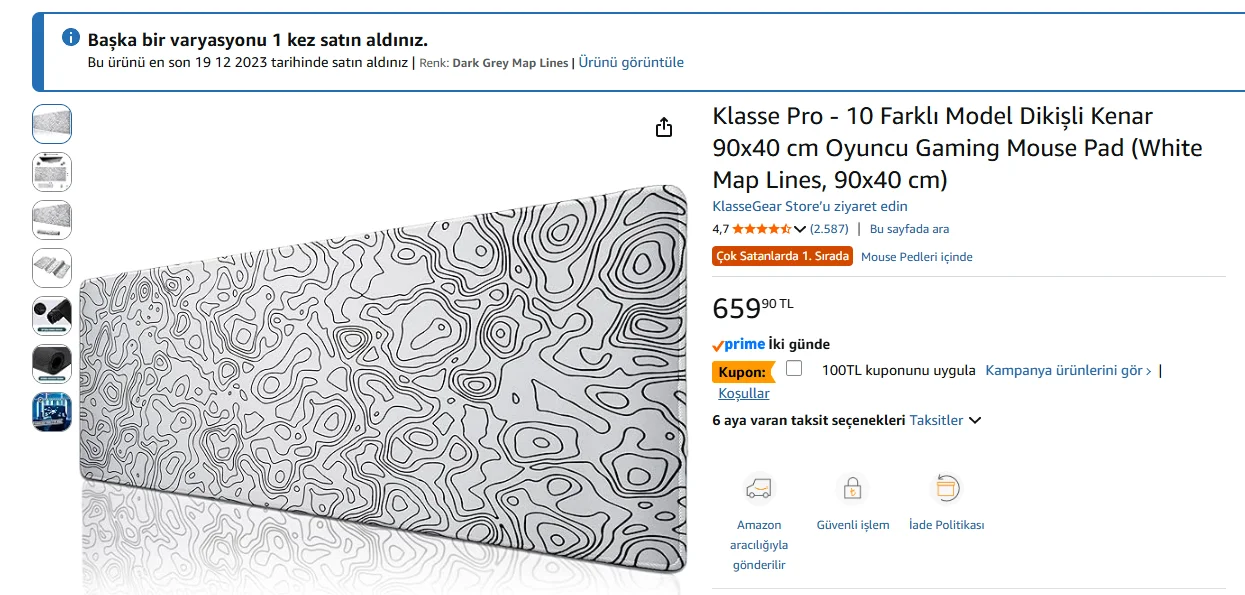The height and width of the screenshot is (595, 1245).
Task: Click the Bu sayfada ara link
Action: point(909,229)
